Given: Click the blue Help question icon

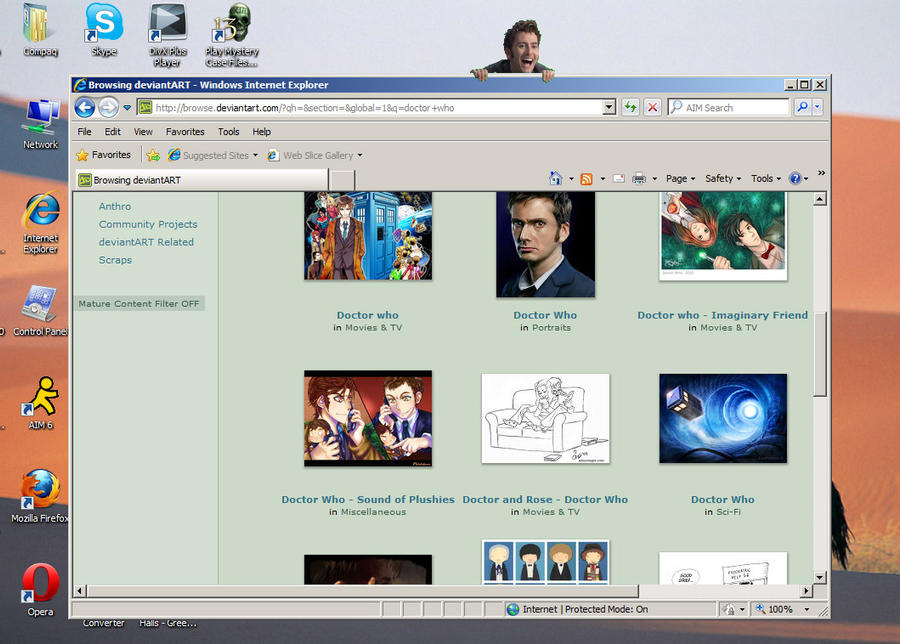Looking at the screenshot, I should pos(795,179).
